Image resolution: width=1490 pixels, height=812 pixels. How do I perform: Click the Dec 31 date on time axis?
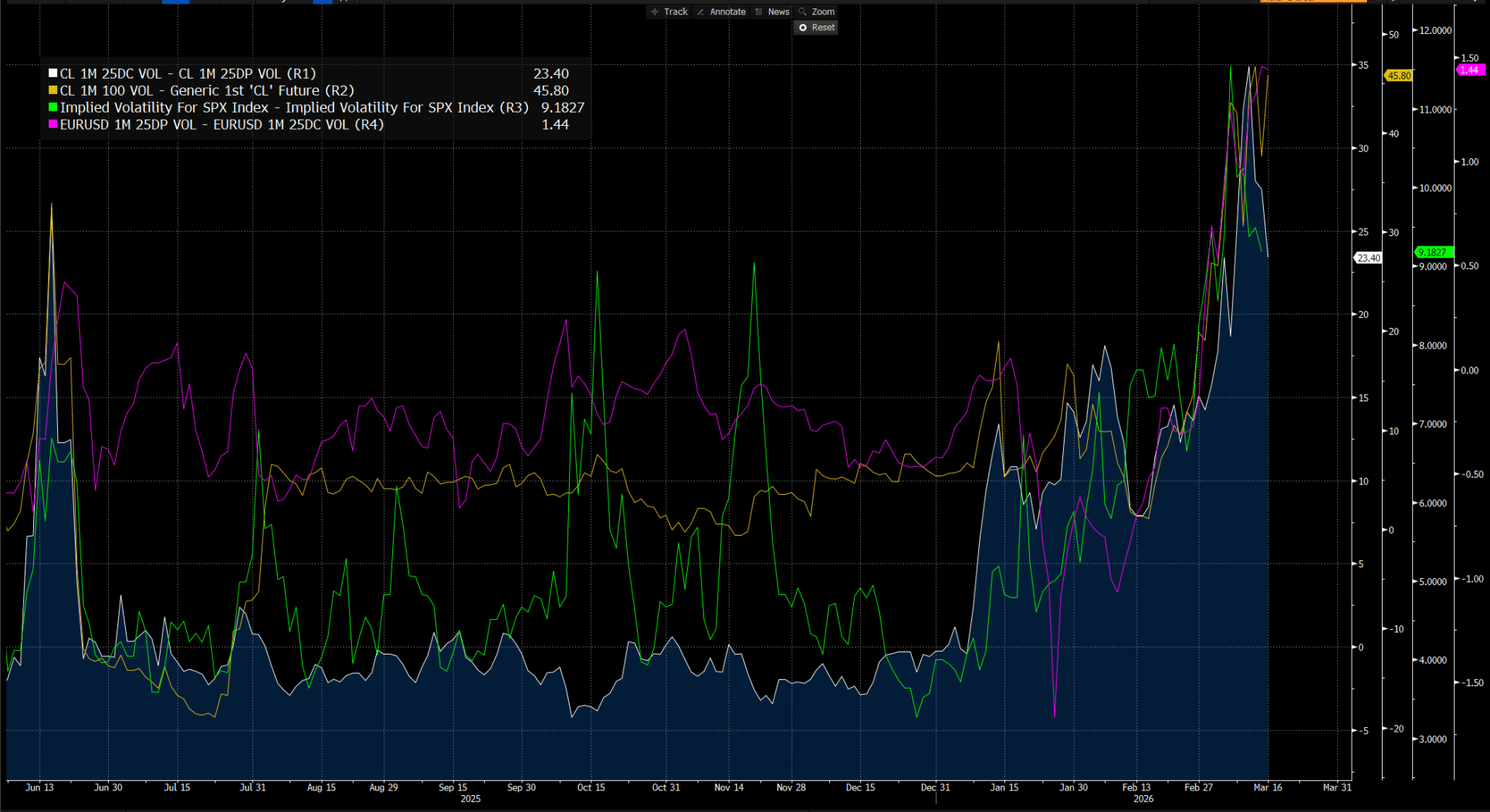coord(935,787)
